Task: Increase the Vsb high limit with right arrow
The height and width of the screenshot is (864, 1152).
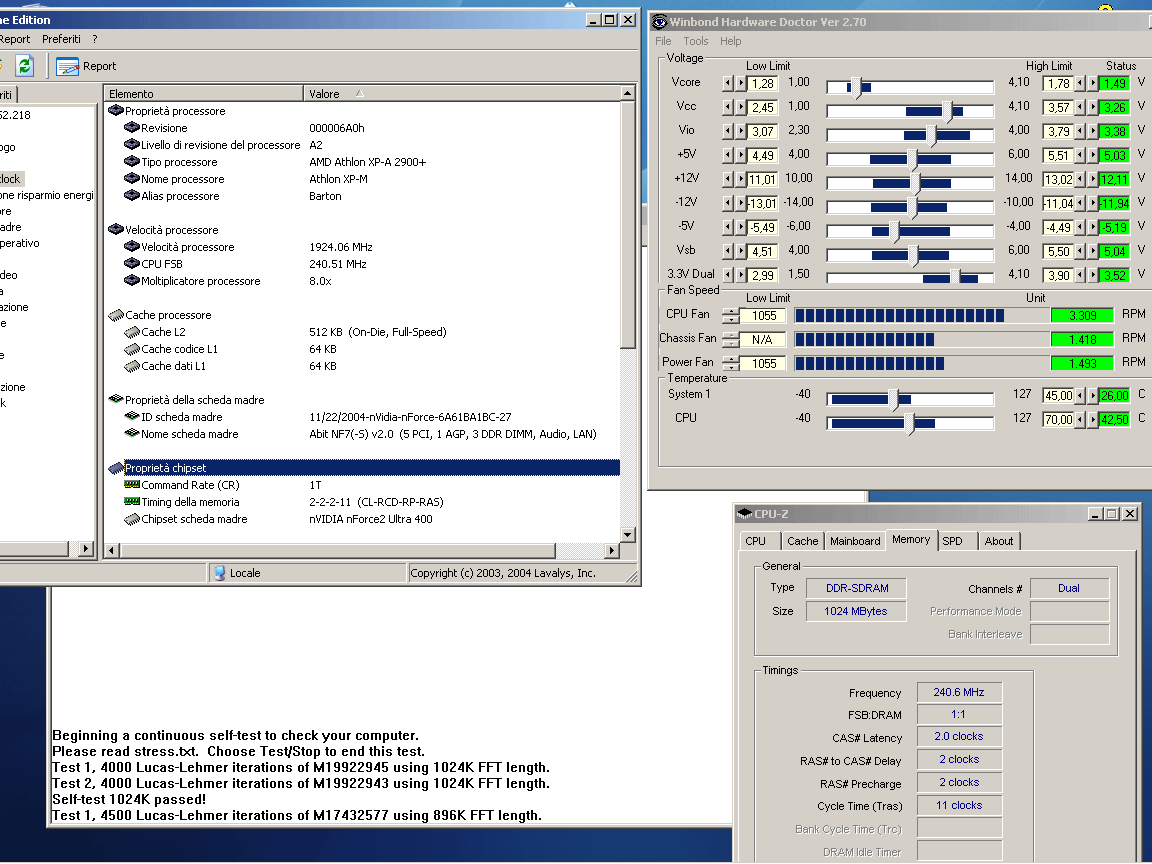Action: (x=1092, y=251)
